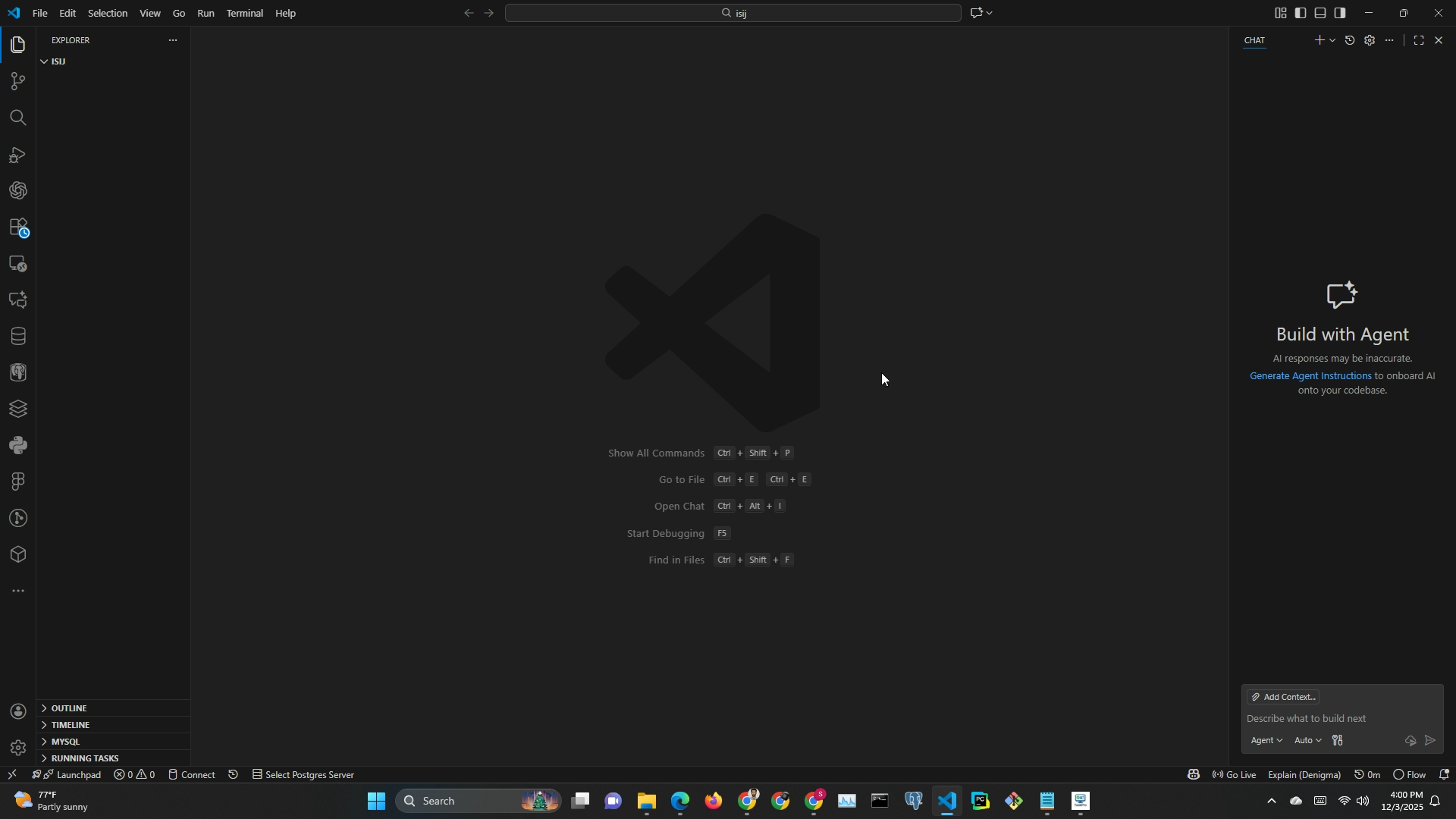Toggle the bottom panel layout button
Image resolution: width=1456 pixels, height=819 pixels.
[x=1320, y=13]
